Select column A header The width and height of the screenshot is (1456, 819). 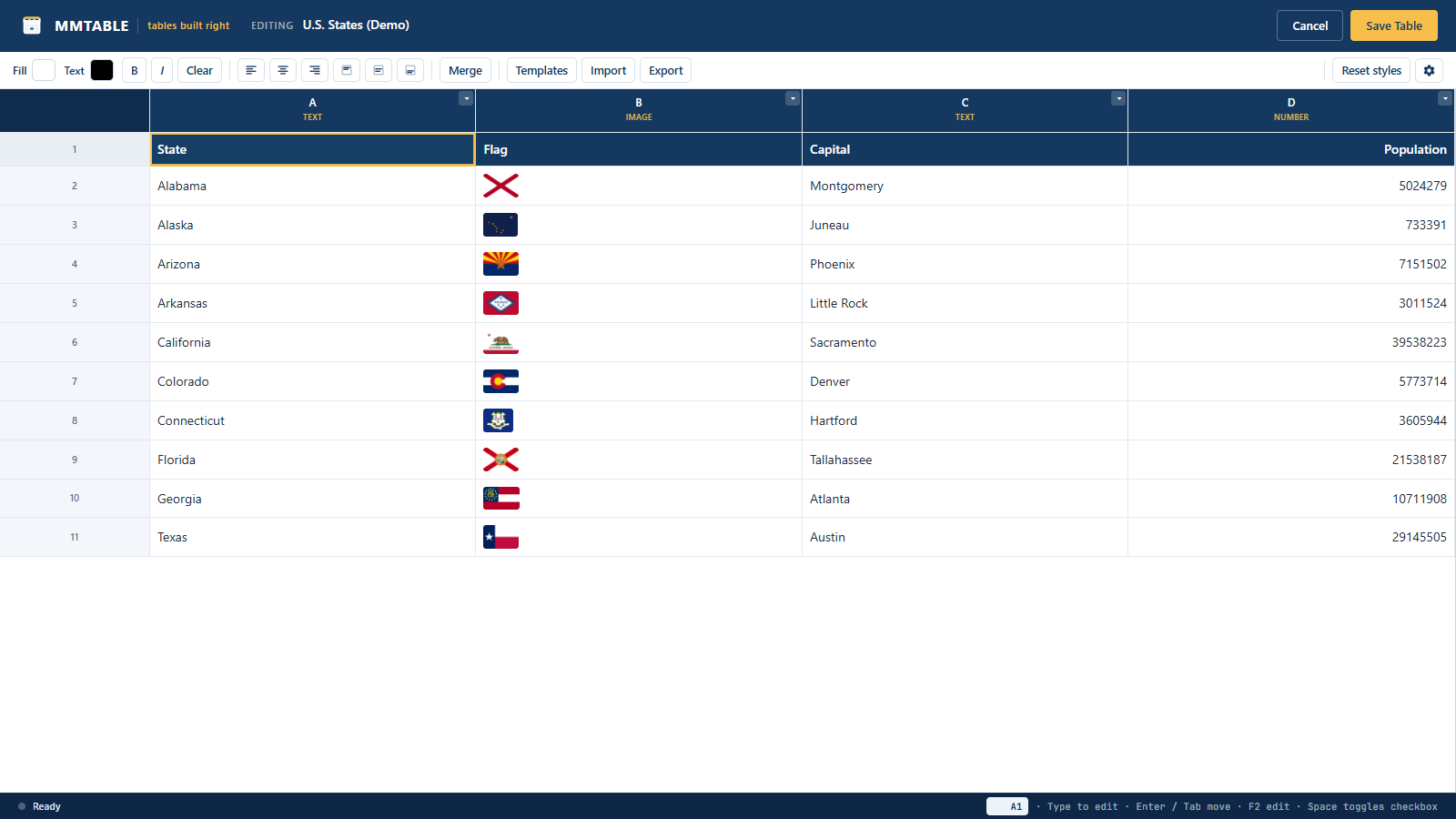(x=312, y=109)
